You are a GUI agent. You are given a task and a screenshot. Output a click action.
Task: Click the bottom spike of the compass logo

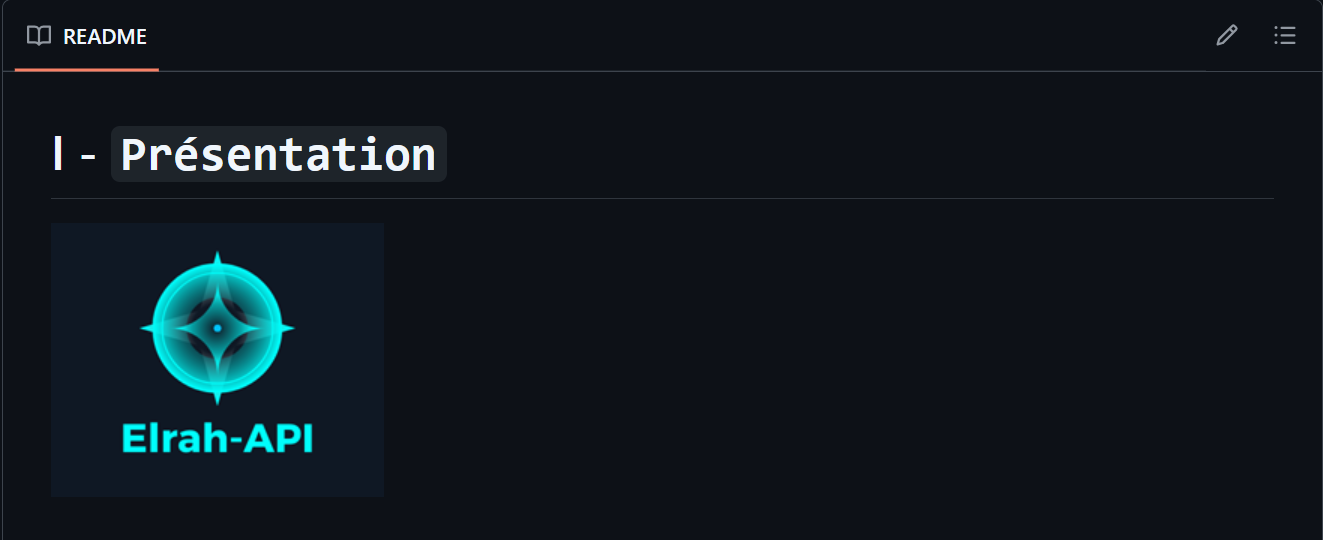point(217,396)
